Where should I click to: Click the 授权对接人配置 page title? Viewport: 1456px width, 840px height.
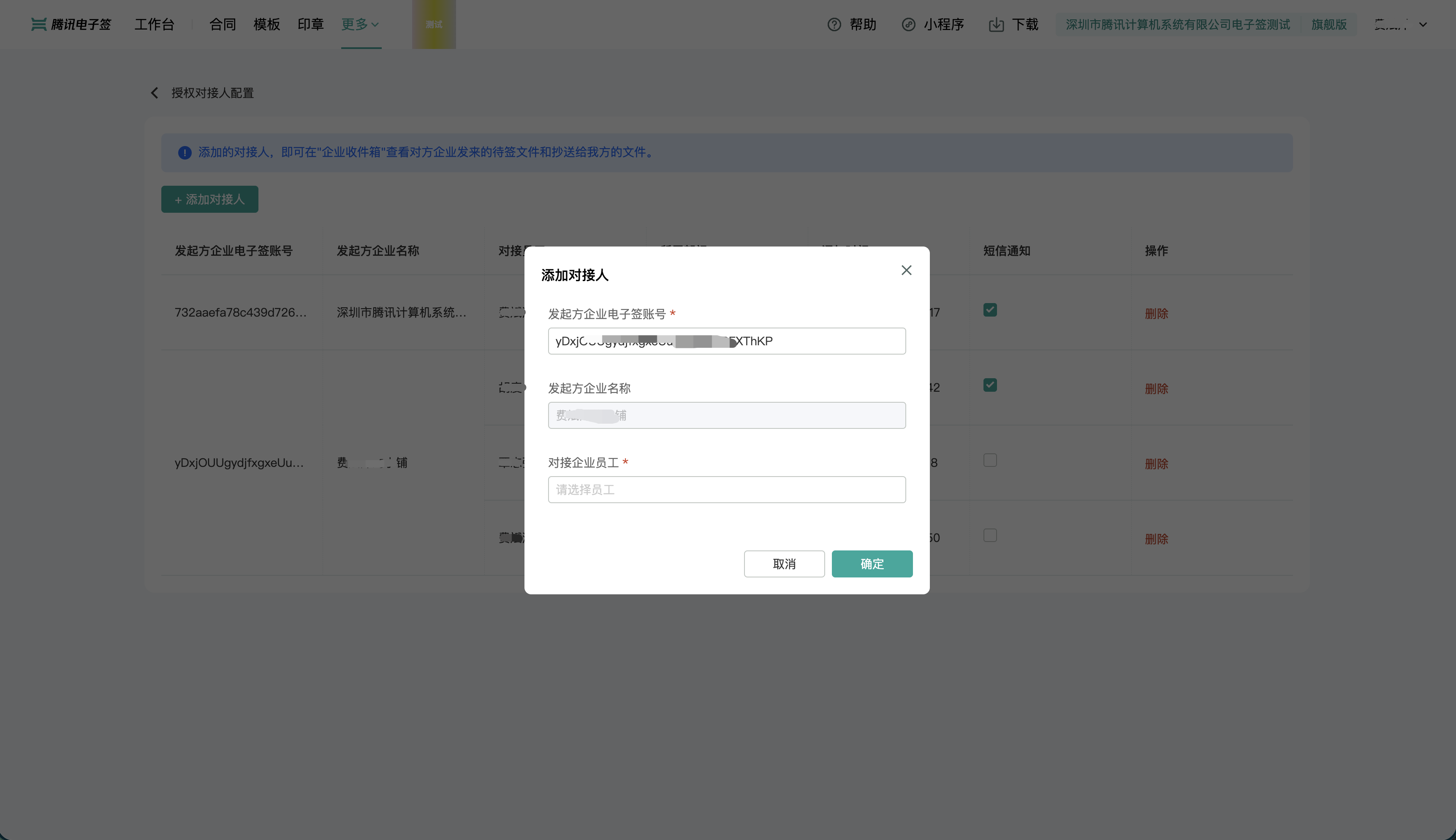pos(212,93)
